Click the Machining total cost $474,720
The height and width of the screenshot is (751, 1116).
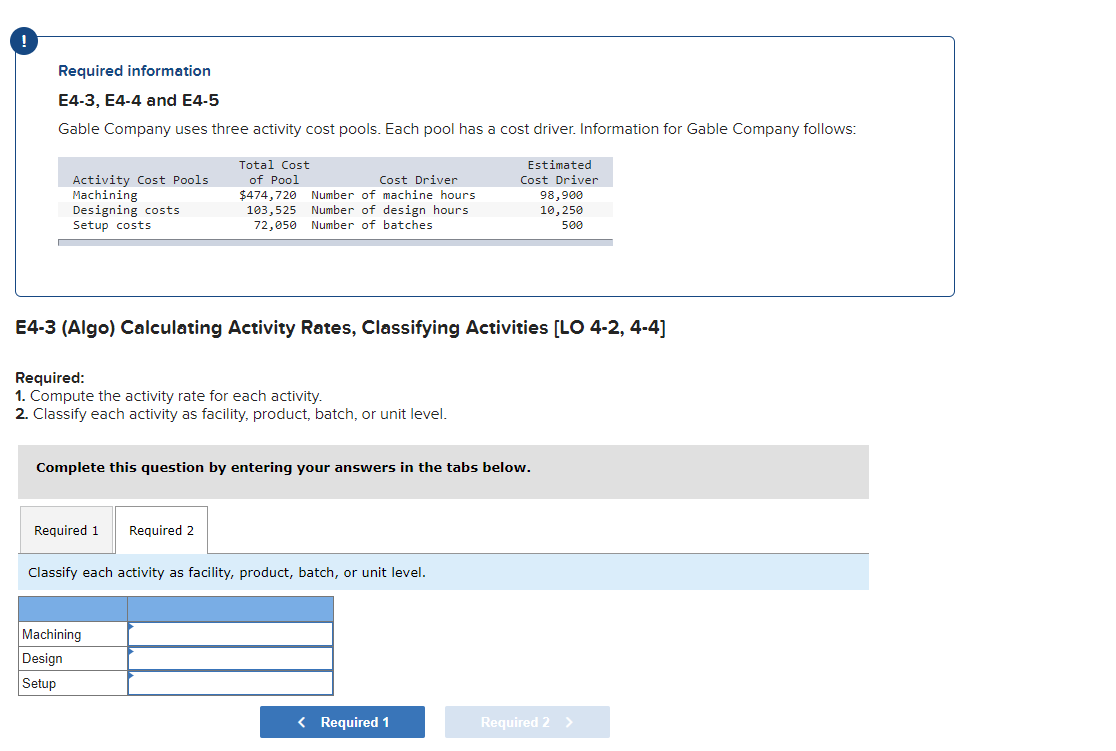268,195
